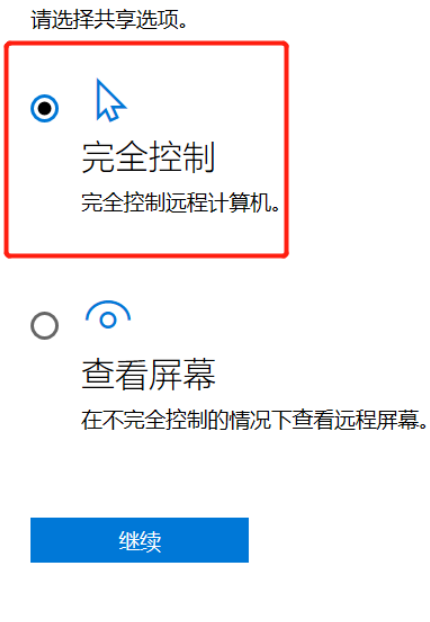
Task: Click the 查看屏幕 heading text
Action: coord(148,374)
